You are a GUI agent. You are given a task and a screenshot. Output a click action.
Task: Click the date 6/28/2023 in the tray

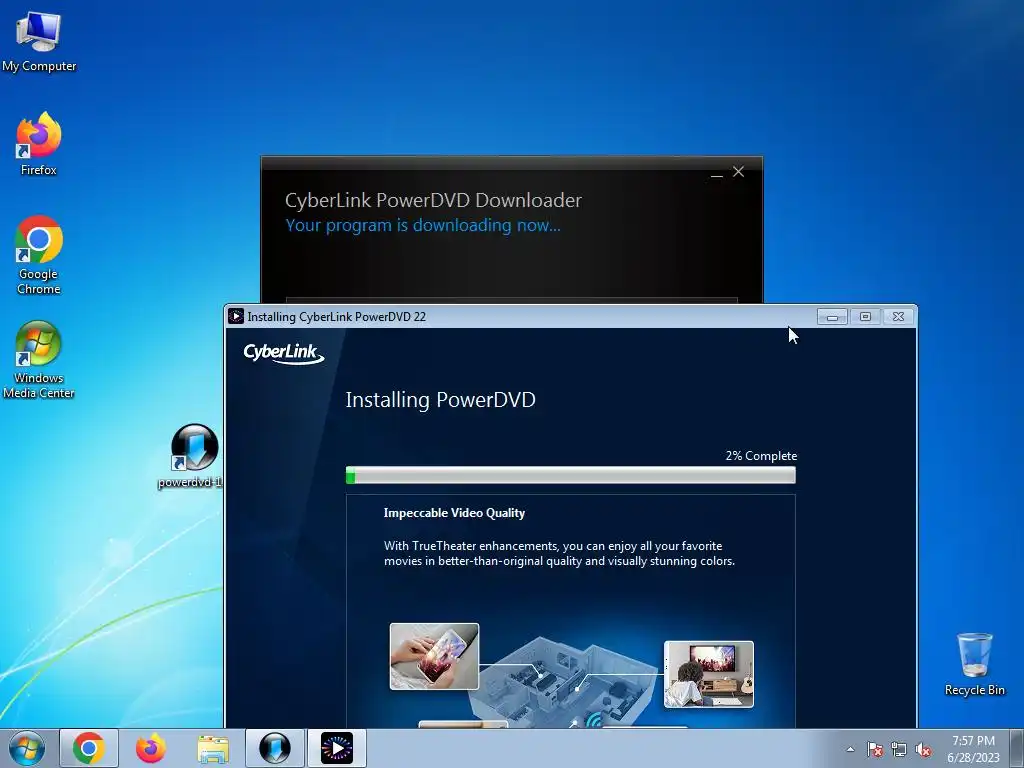pos(973,758)
